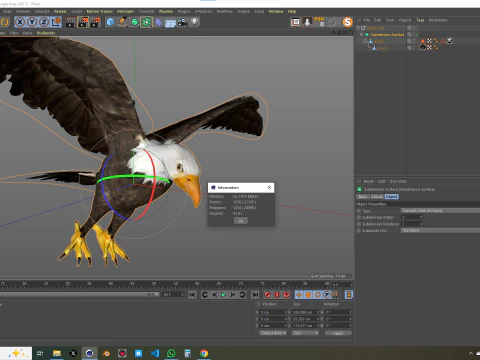Open subdivision Type dropdown
This screenshot has width=480, height=360.
pos(440,211)
